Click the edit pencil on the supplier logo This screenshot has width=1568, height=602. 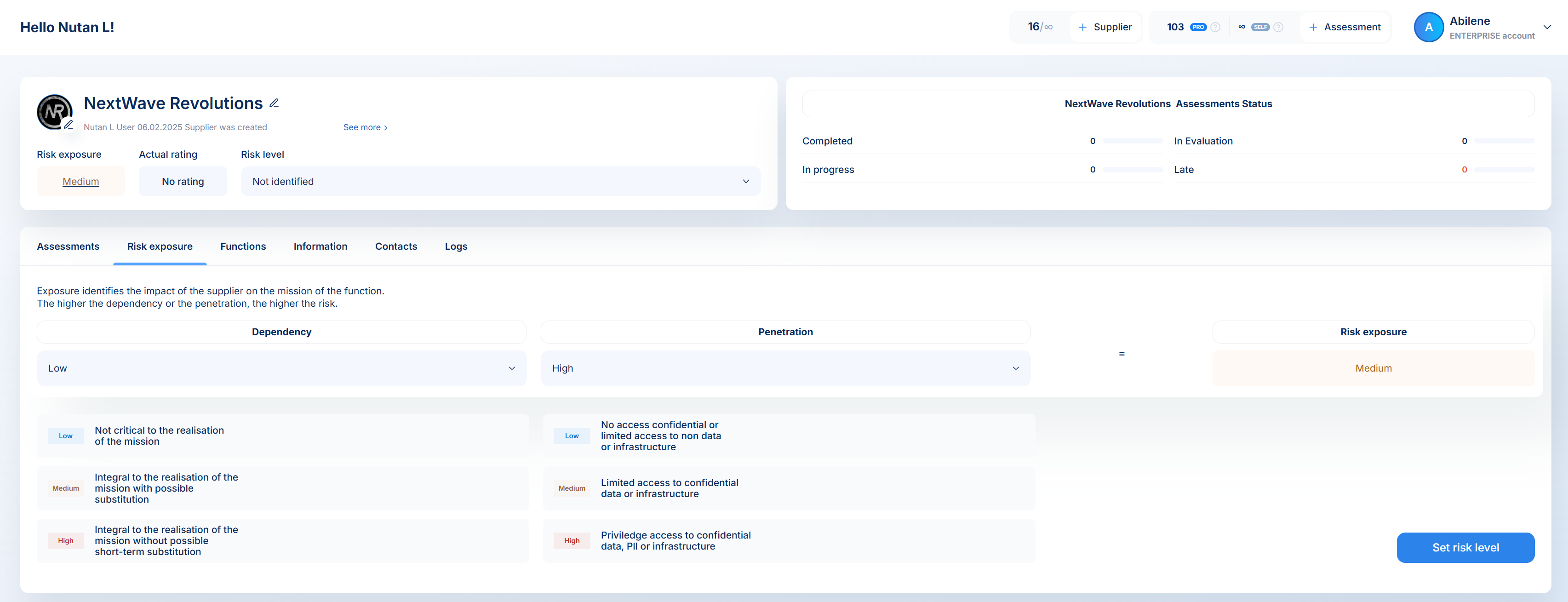(69, 125)
